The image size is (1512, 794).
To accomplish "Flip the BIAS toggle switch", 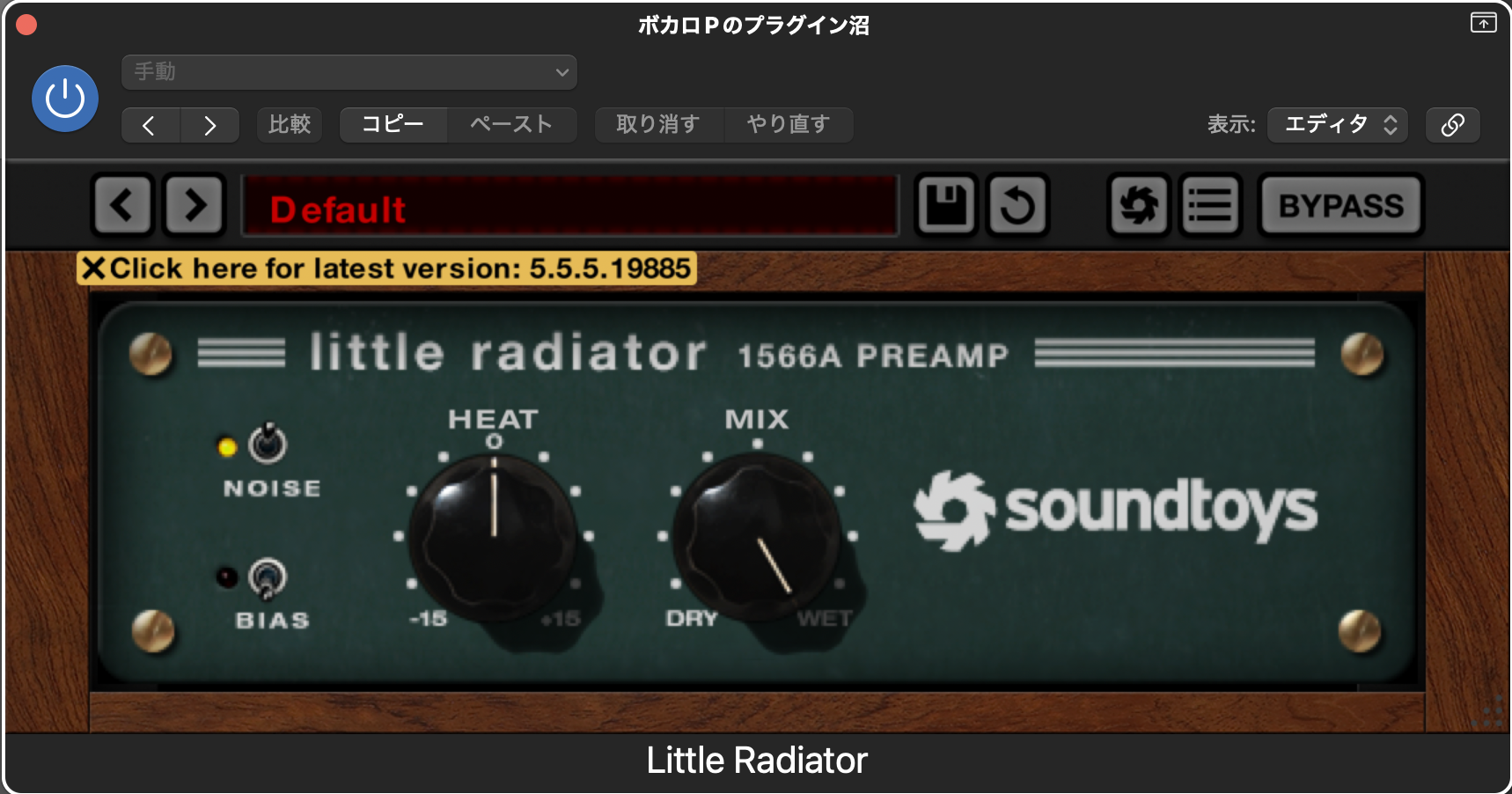I will click(267, 578).
